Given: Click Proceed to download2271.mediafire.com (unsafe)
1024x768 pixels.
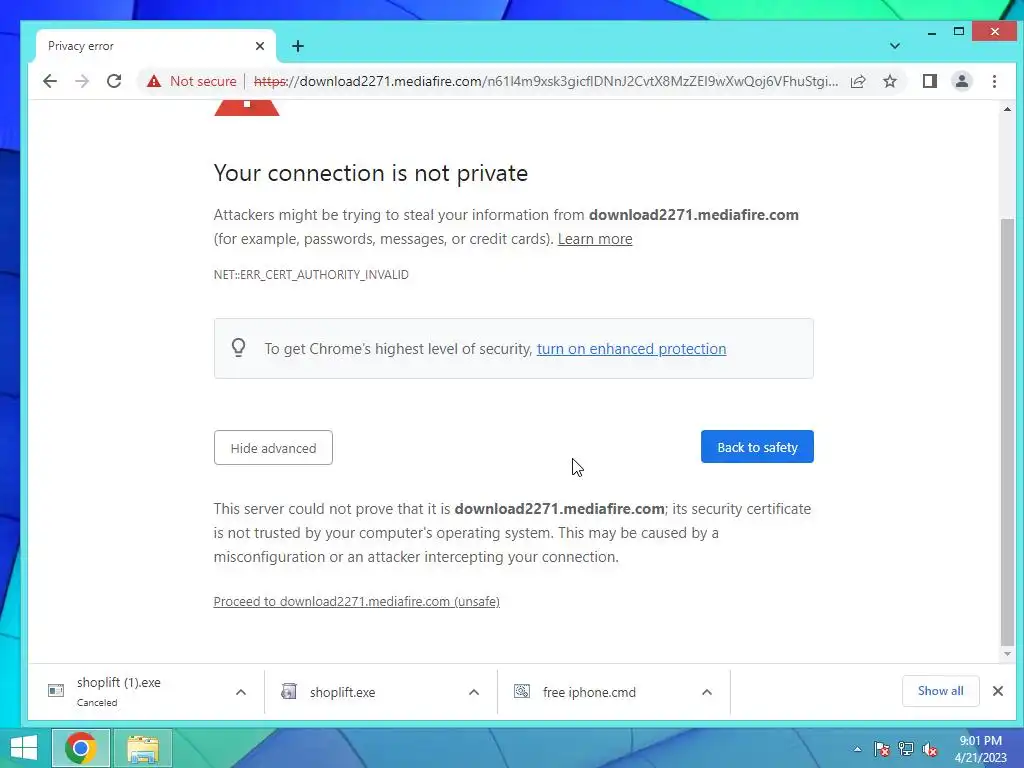Looking at the screenshot, I should pos(357,601).
